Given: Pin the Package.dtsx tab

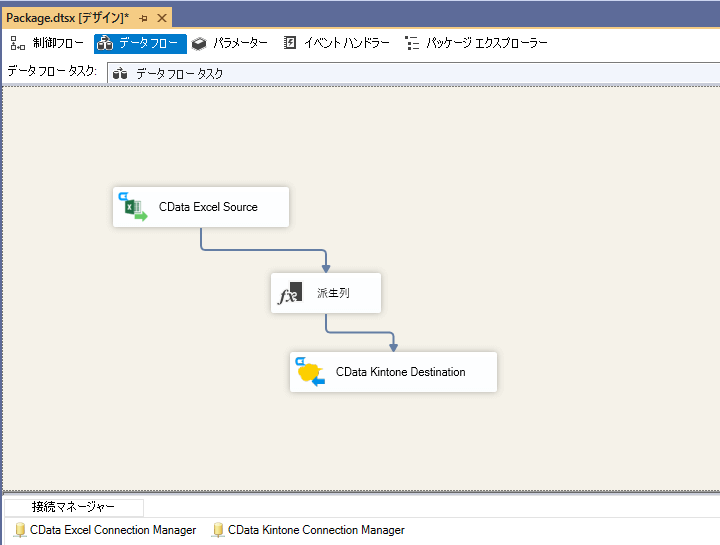Looking at the screenshot, I should 143,18.
